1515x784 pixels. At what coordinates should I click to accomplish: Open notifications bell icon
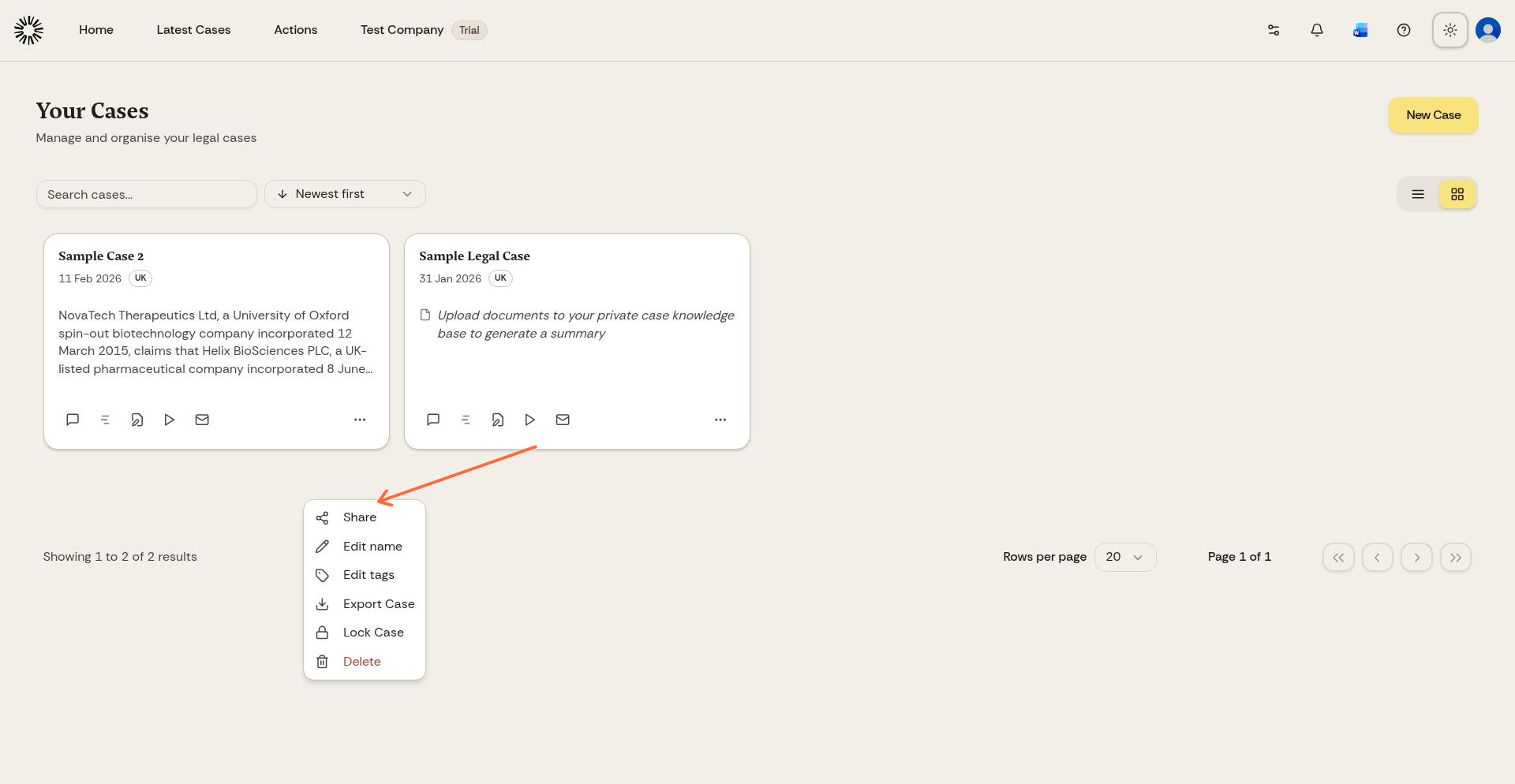pyautogui.click(x=1317, y=30)
